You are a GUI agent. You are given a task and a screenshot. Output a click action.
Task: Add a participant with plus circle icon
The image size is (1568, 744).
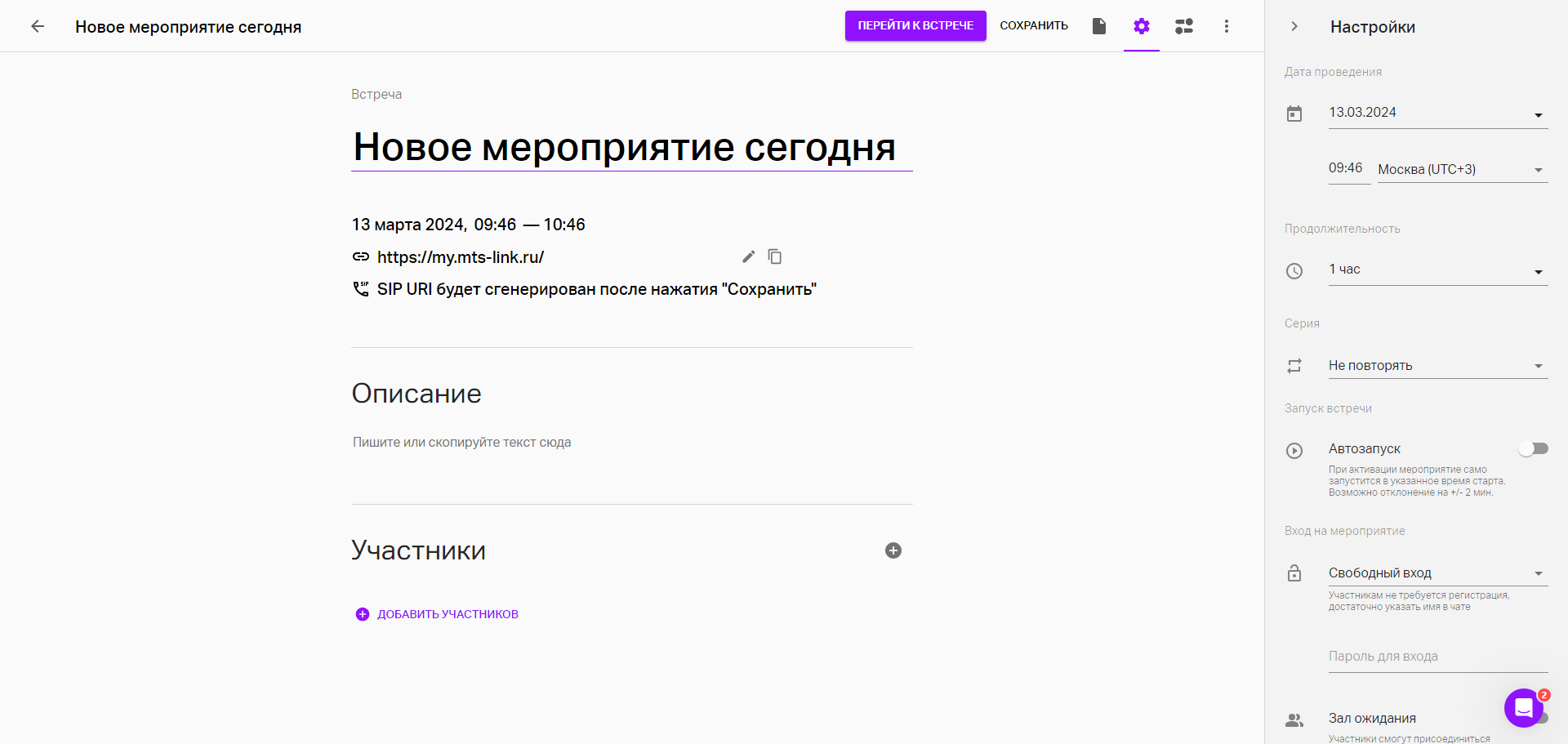click(x=893, y=550)
